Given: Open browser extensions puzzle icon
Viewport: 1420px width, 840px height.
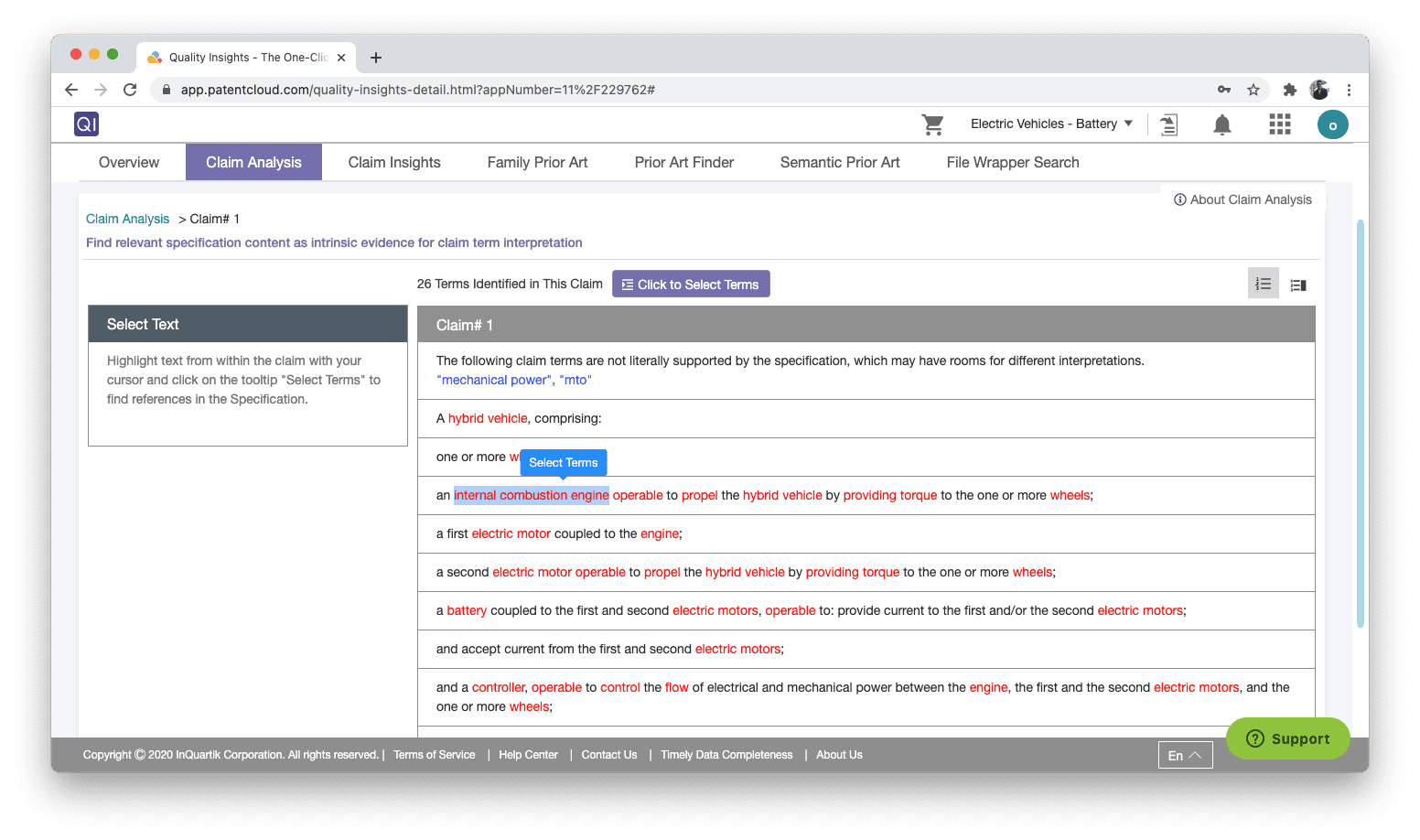Looking at the screenshot, I should click(x=1290, y=90).
